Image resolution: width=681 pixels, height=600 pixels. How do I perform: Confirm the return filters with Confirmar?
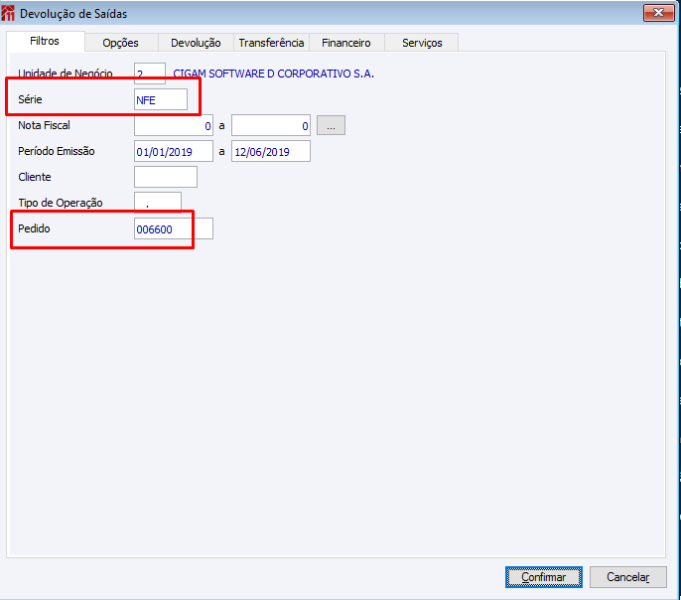point(544,577)
